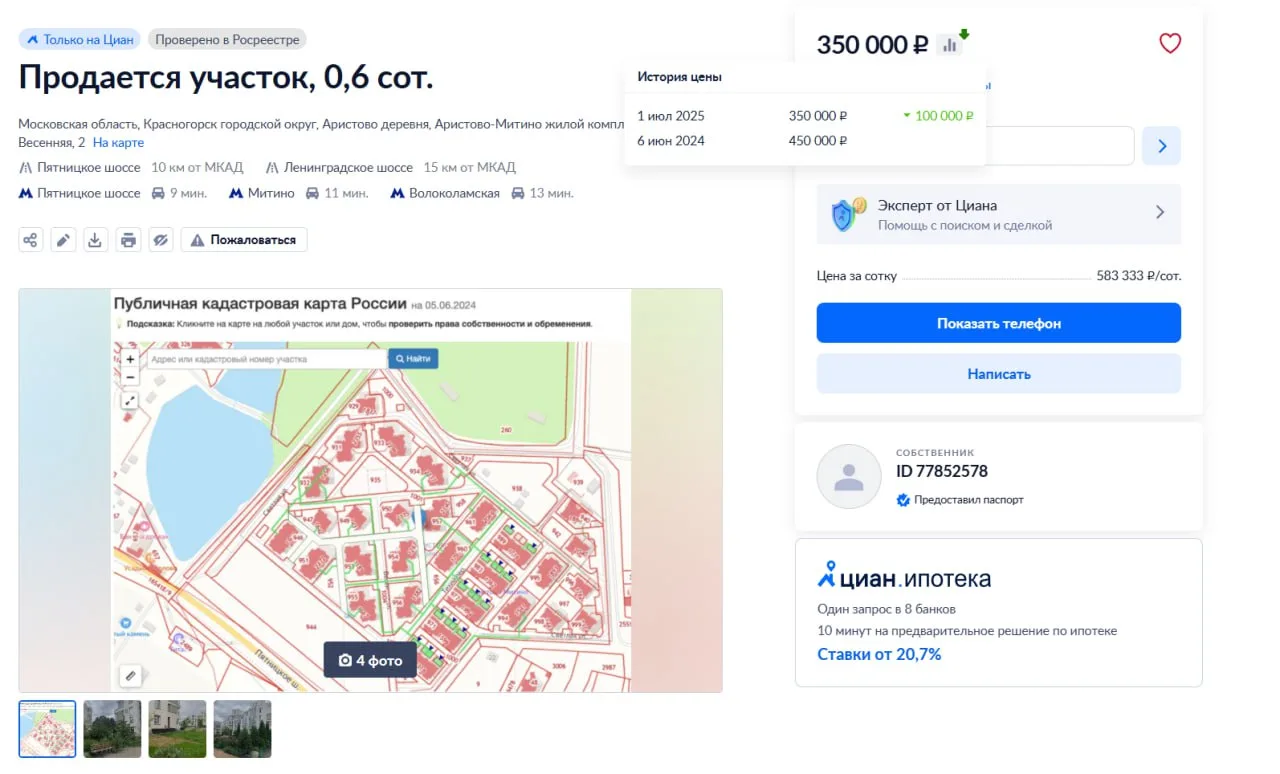Click the 'Написать' button

point(998,374)
